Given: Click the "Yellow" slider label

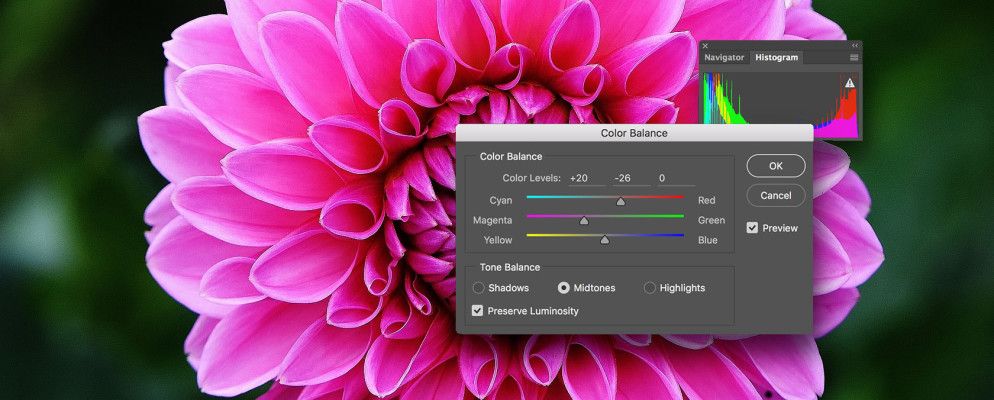Looking at the screenshot, I should [498, 240].
